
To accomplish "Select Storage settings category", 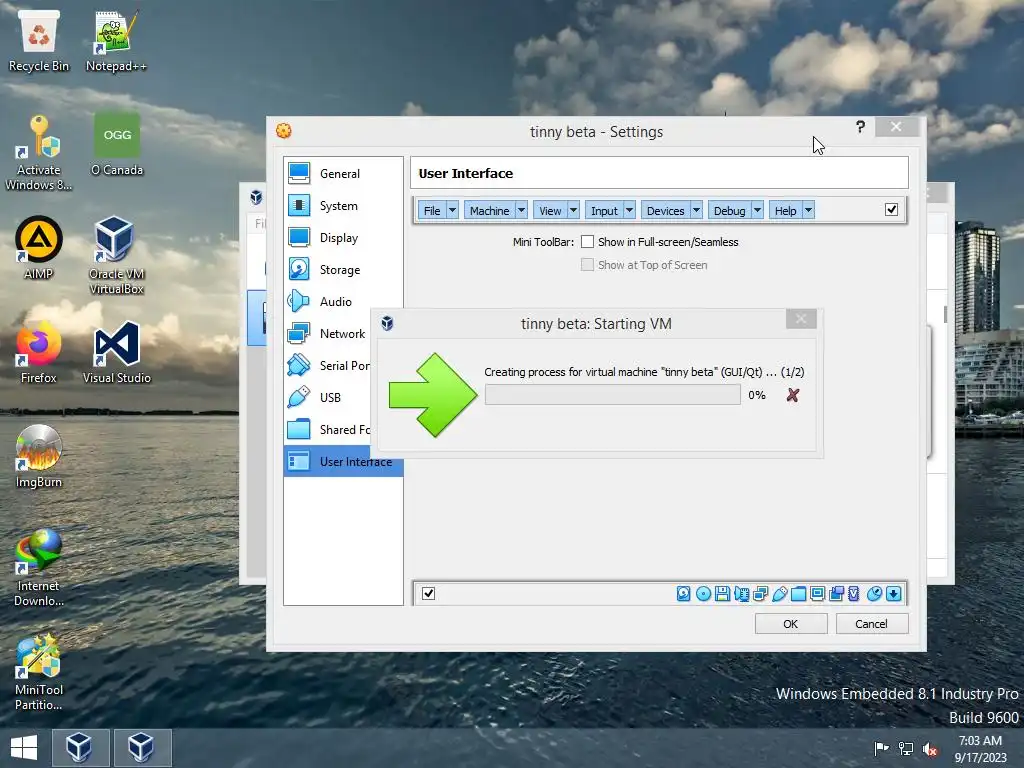I will [x=344, y=269].
